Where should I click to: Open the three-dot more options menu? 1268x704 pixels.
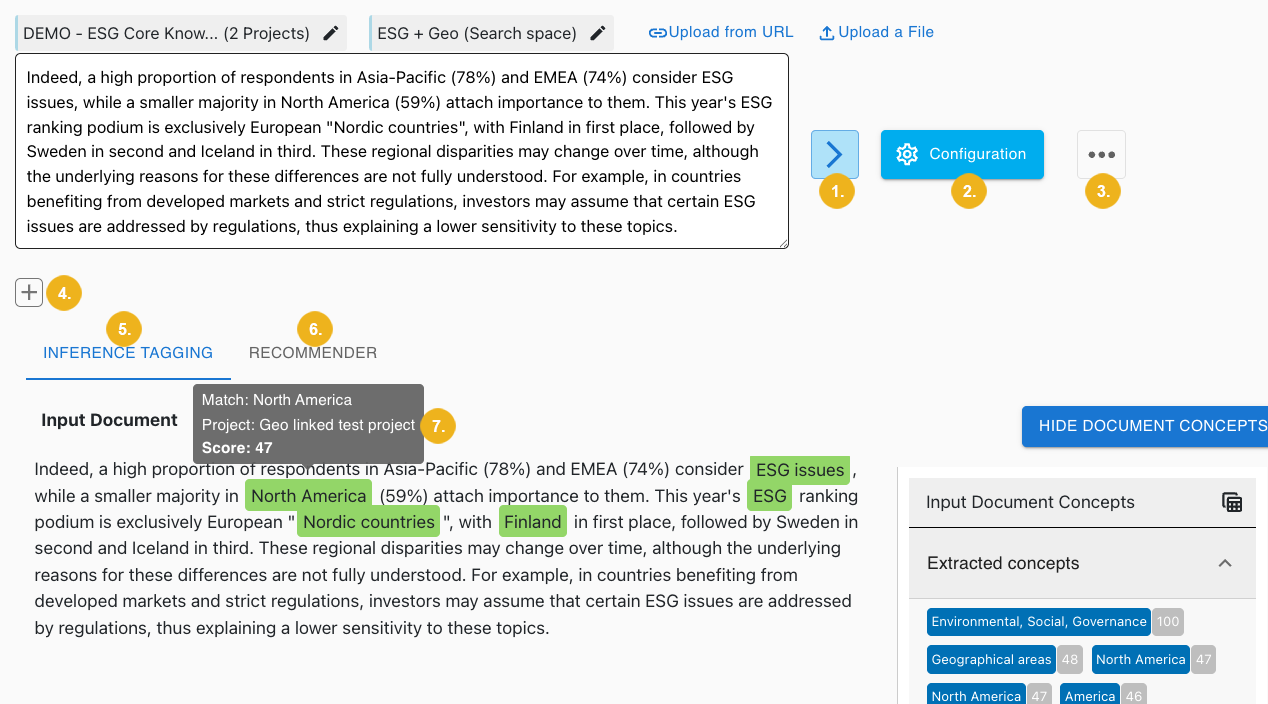point(1101,154)
